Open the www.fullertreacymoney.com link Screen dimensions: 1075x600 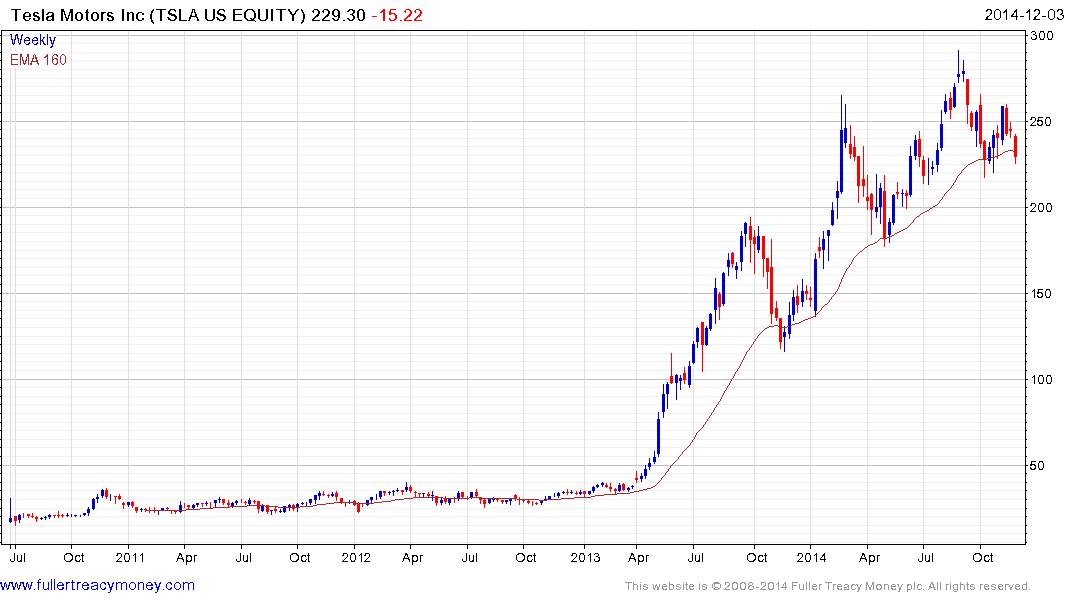click(x=97, y=585)
